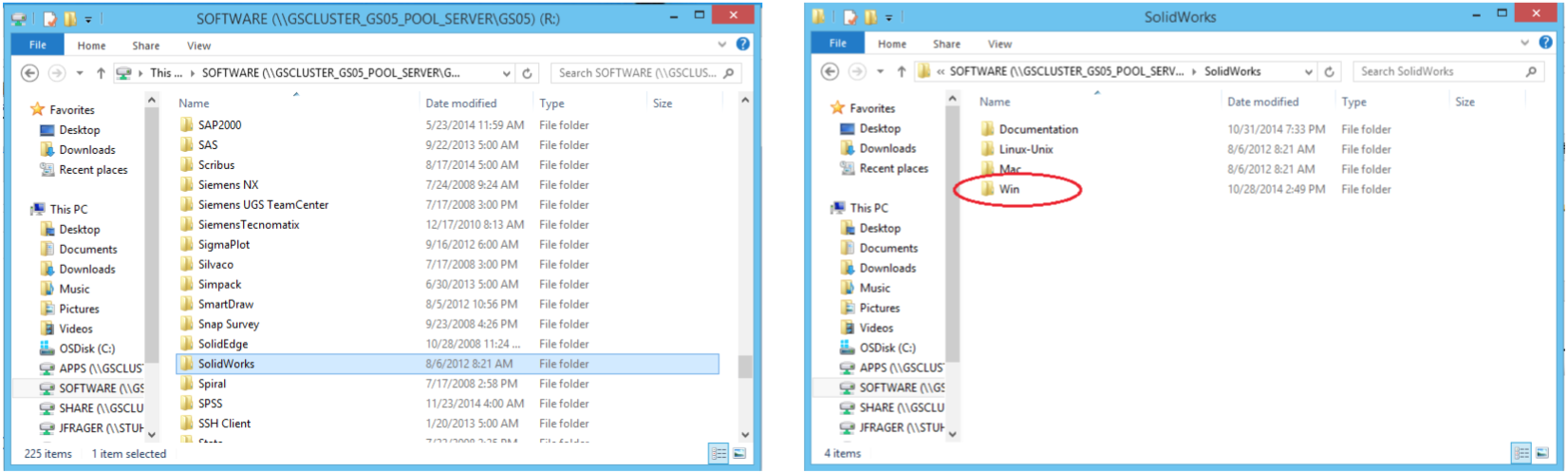Open Quick Access Toolbar dropdown in SolidWorks window
Image resolution: width=1568 pixels, height=473 pixels.
pyautogui.click(x=889, y=17)
